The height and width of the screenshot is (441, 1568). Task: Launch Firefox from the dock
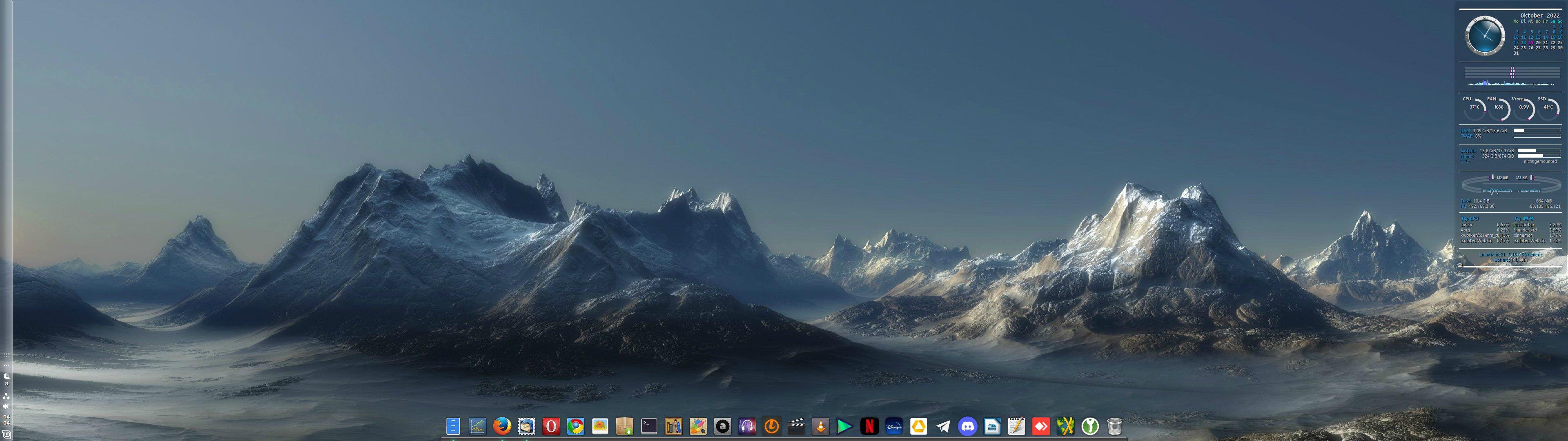click(x=501, y=426)
